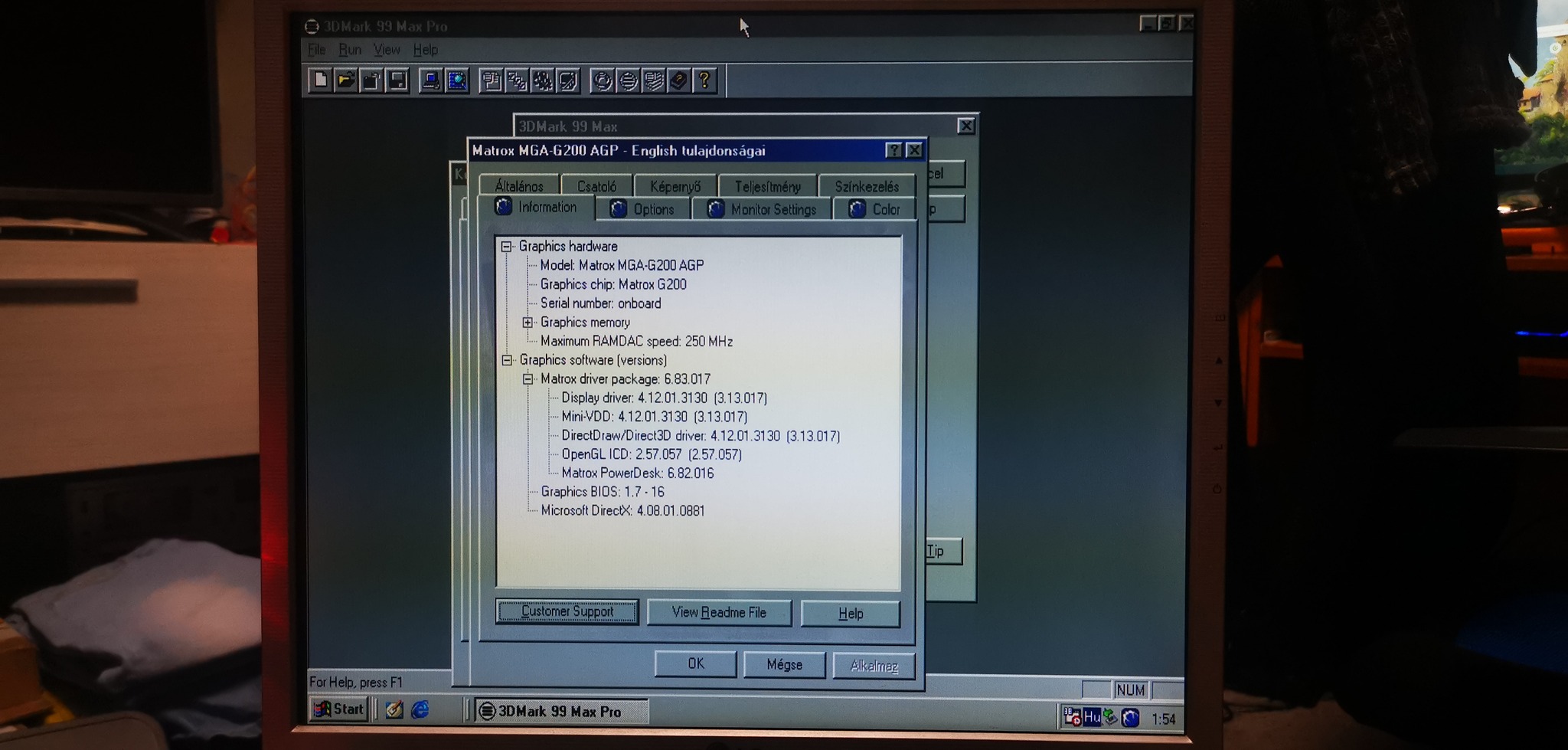Switch to the Teljesítmény tab
Image resolution: width=1568 pixels, height=750 pixels.
(768, 186)
